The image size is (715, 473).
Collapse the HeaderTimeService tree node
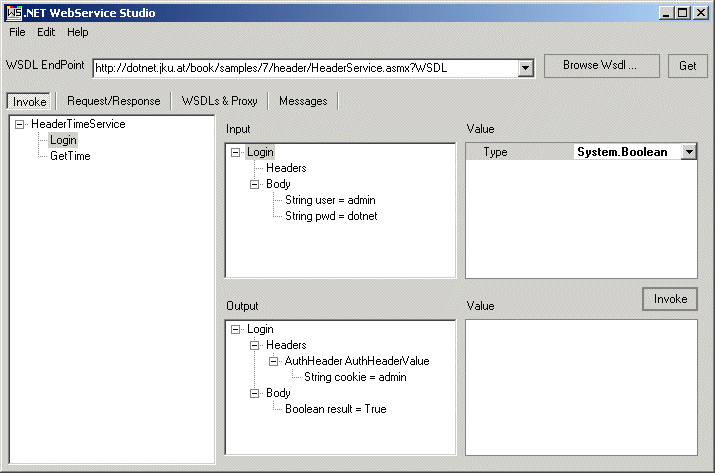(x=19, y=125)
